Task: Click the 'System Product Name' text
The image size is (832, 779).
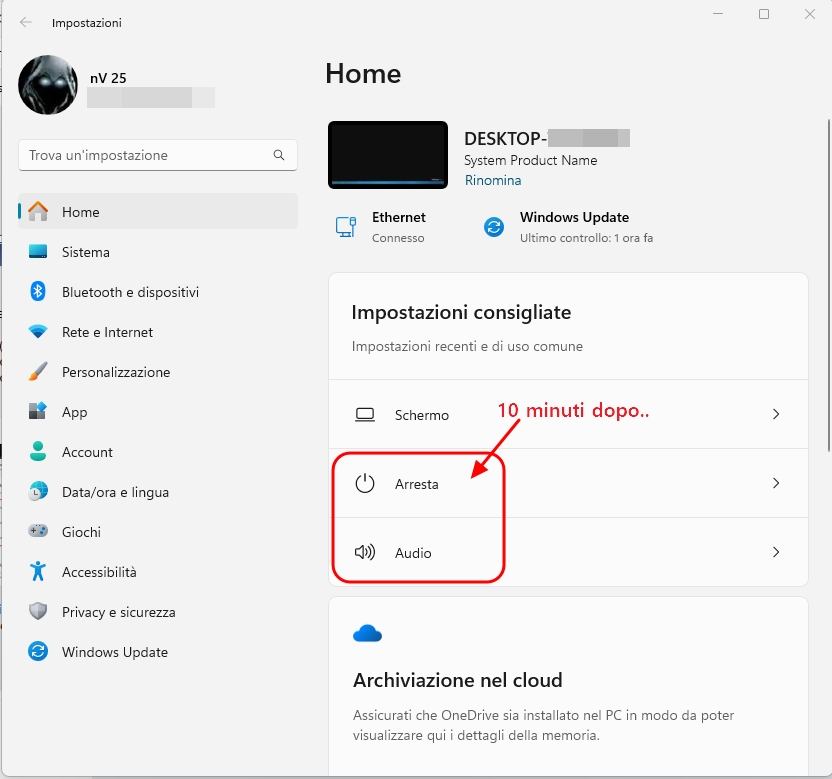Action: (531, 160)
